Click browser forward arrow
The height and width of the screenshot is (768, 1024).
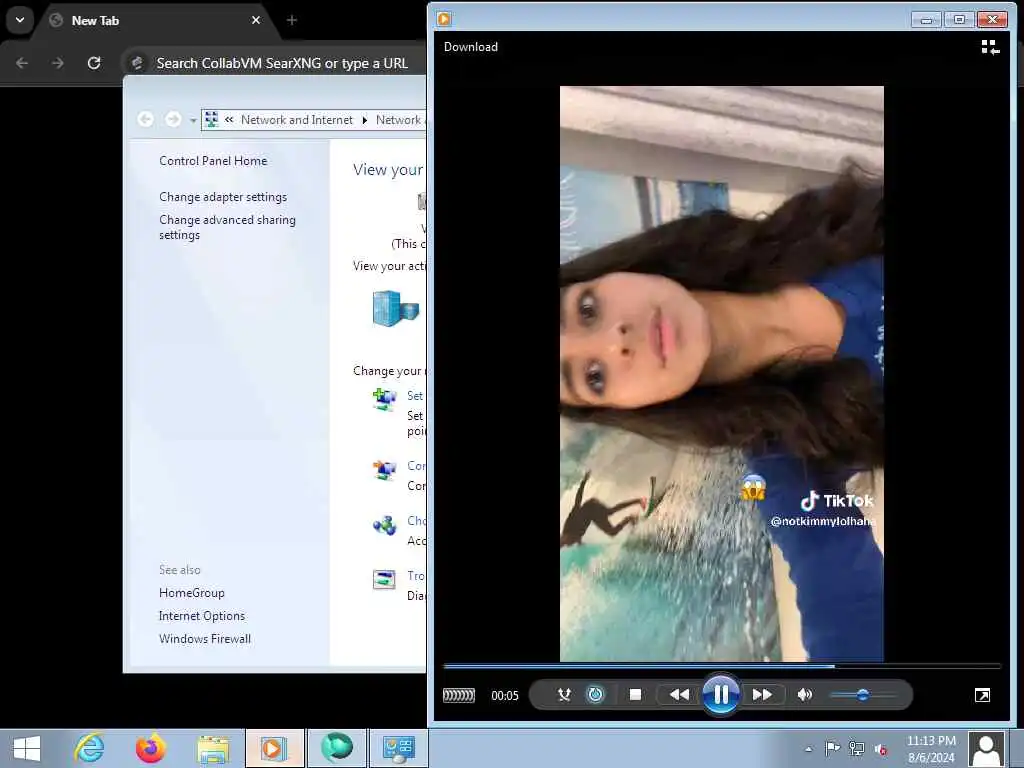coord(58,63)
